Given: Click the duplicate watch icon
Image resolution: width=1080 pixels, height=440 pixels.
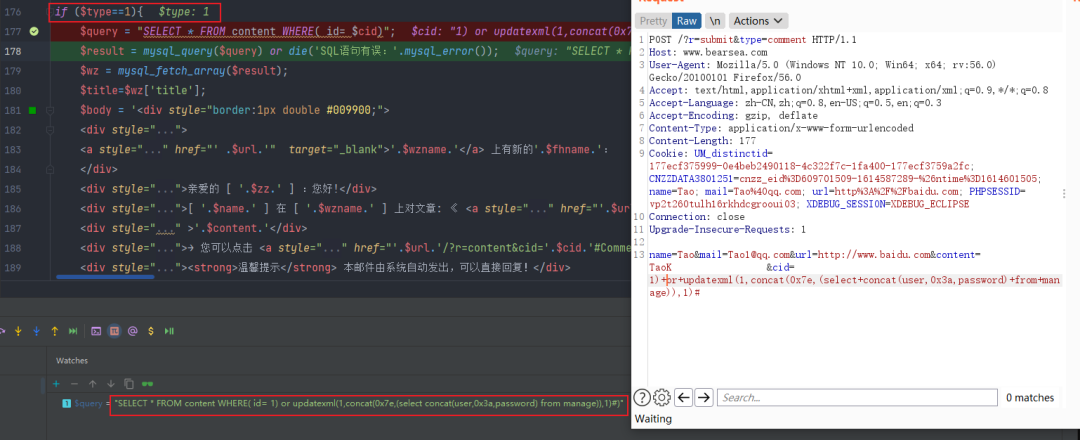Looking at the screenshot, I should click(x=129, y=384).
